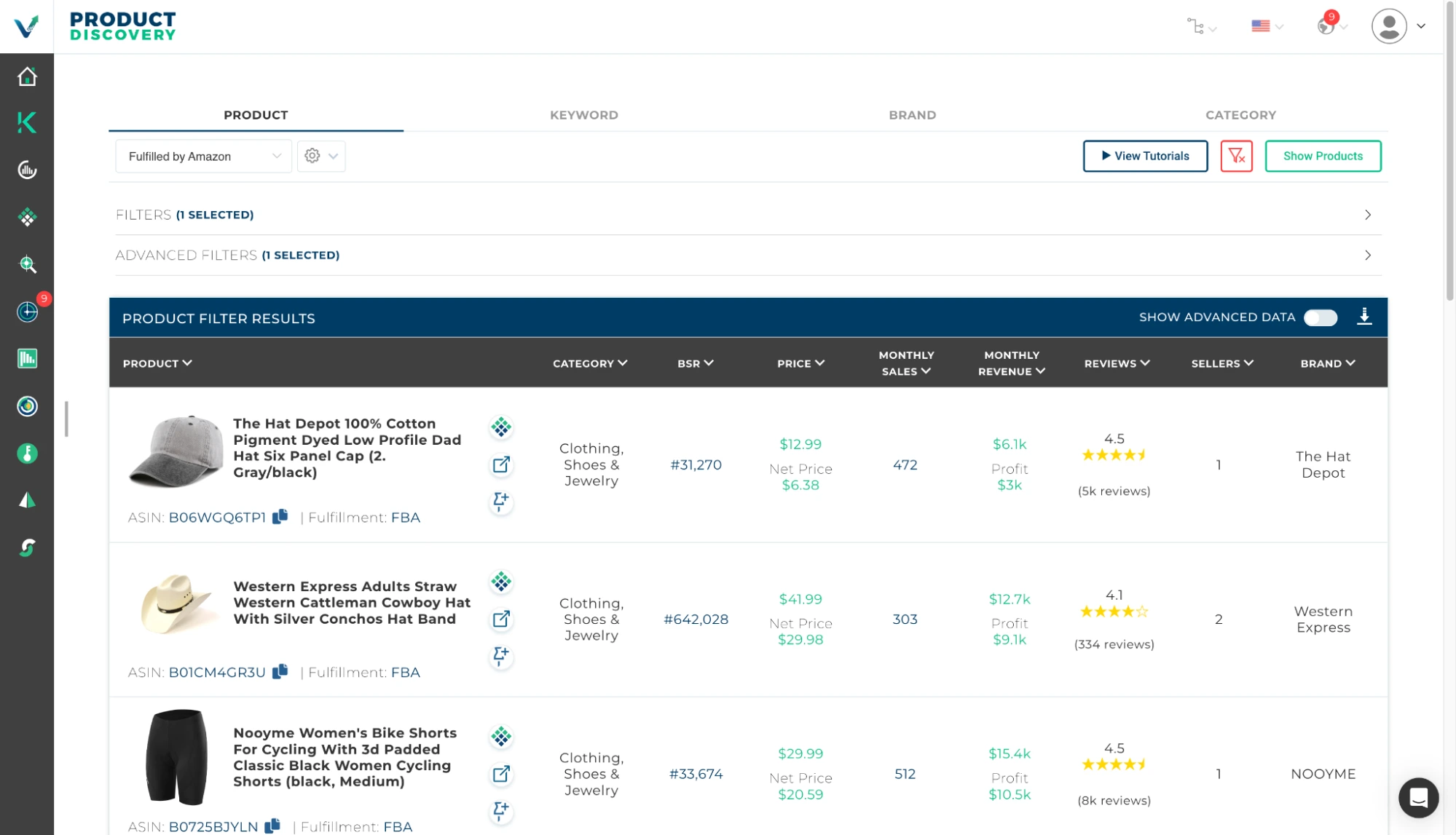Screen dimensions: 1456x835
Task: Open the chat support bubble
Action: click(1418, 798)
